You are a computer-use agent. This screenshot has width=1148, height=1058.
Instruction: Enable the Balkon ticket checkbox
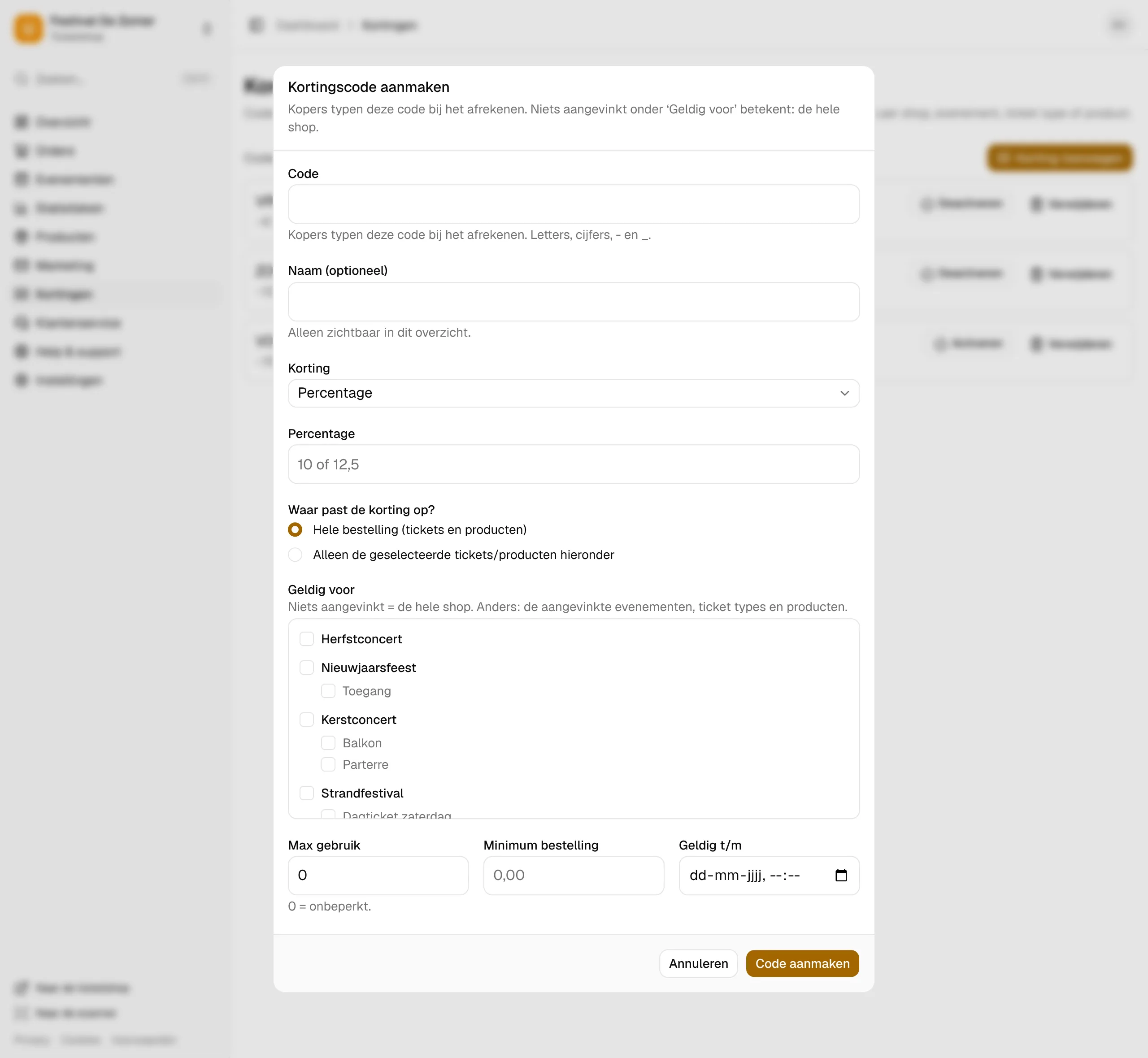[x=328, y=743]
